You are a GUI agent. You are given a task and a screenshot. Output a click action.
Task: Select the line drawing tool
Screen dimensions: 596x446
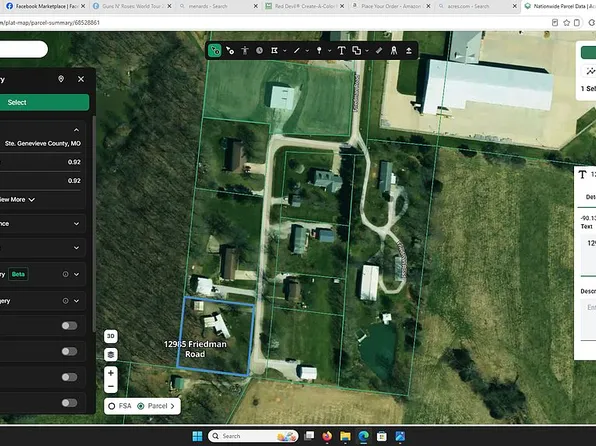coord(296,50)
